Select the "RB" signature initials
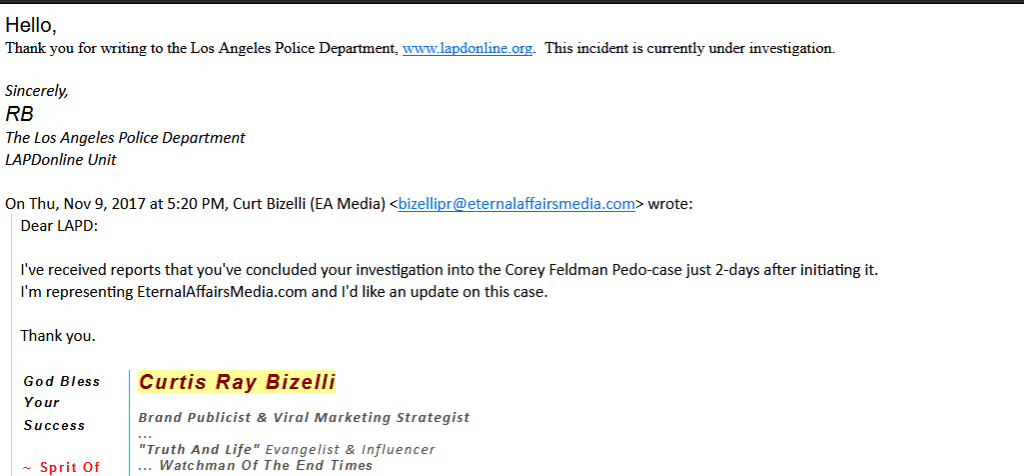 pyautogui.click(x=20, y=114)
